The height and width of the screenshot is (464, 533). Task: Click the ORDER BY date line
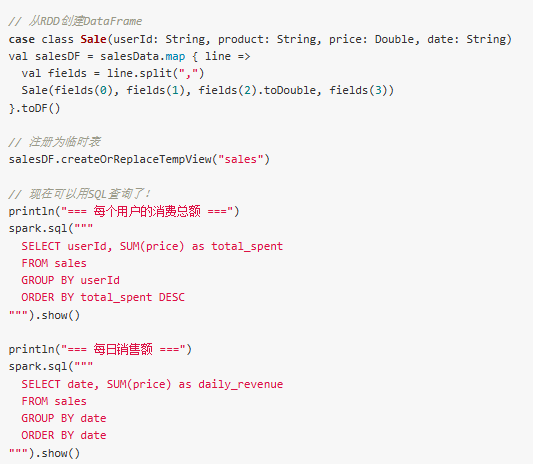tap(64, 435)
